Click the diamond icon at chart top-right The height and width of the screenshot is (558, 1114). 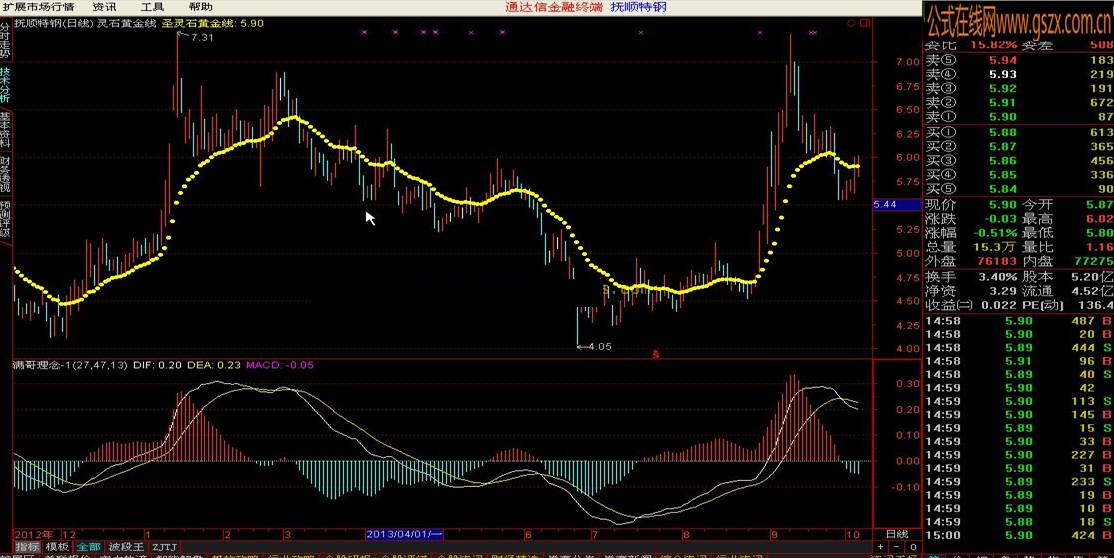coord(851,23)
